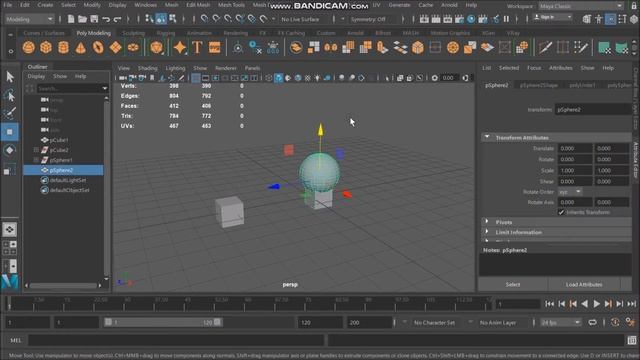The image size is (640, 360).
Task: Go to start of playback range
Action: coord(550,304)
